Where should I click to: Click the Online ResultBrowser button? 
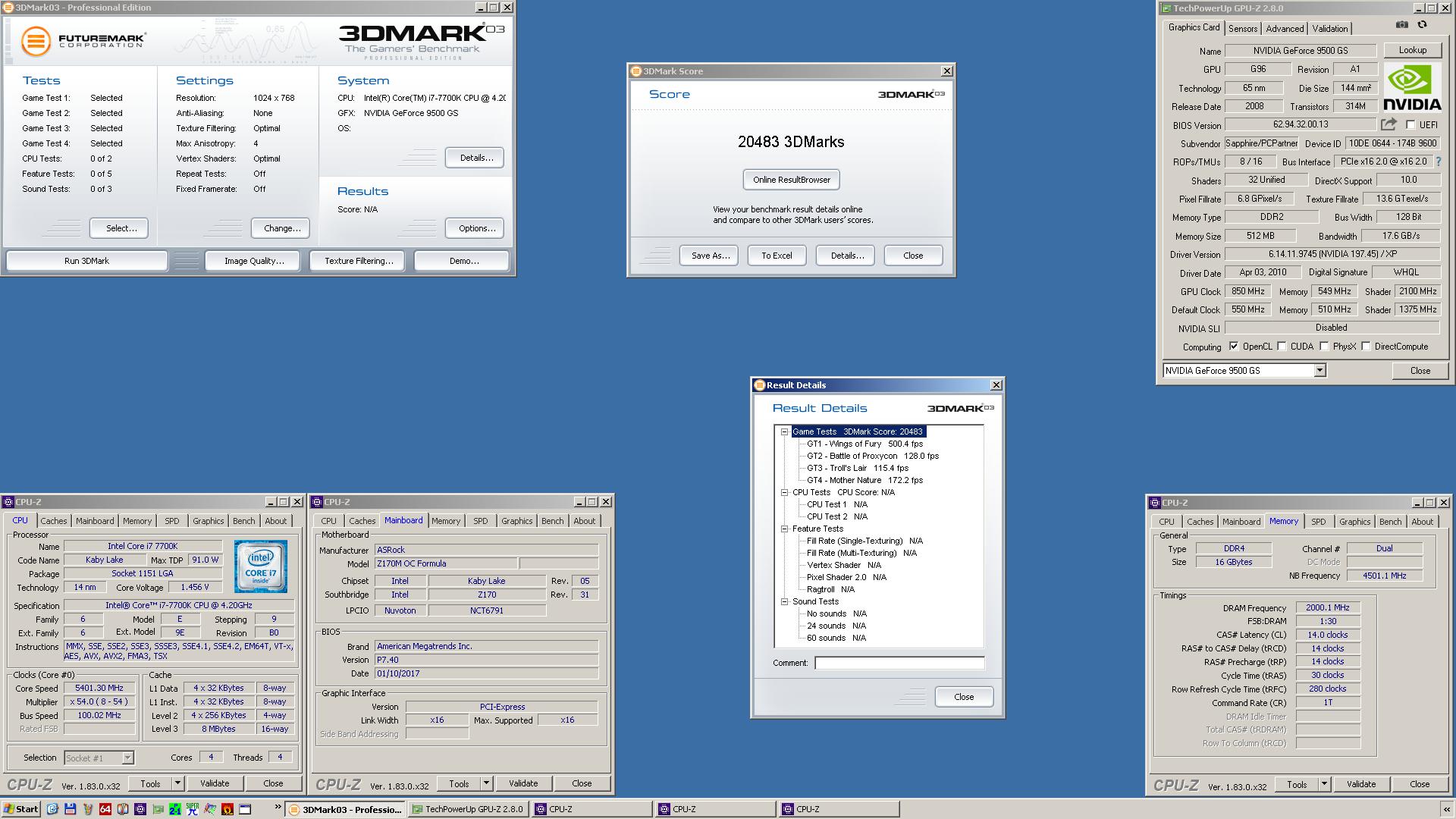point(791,180)
